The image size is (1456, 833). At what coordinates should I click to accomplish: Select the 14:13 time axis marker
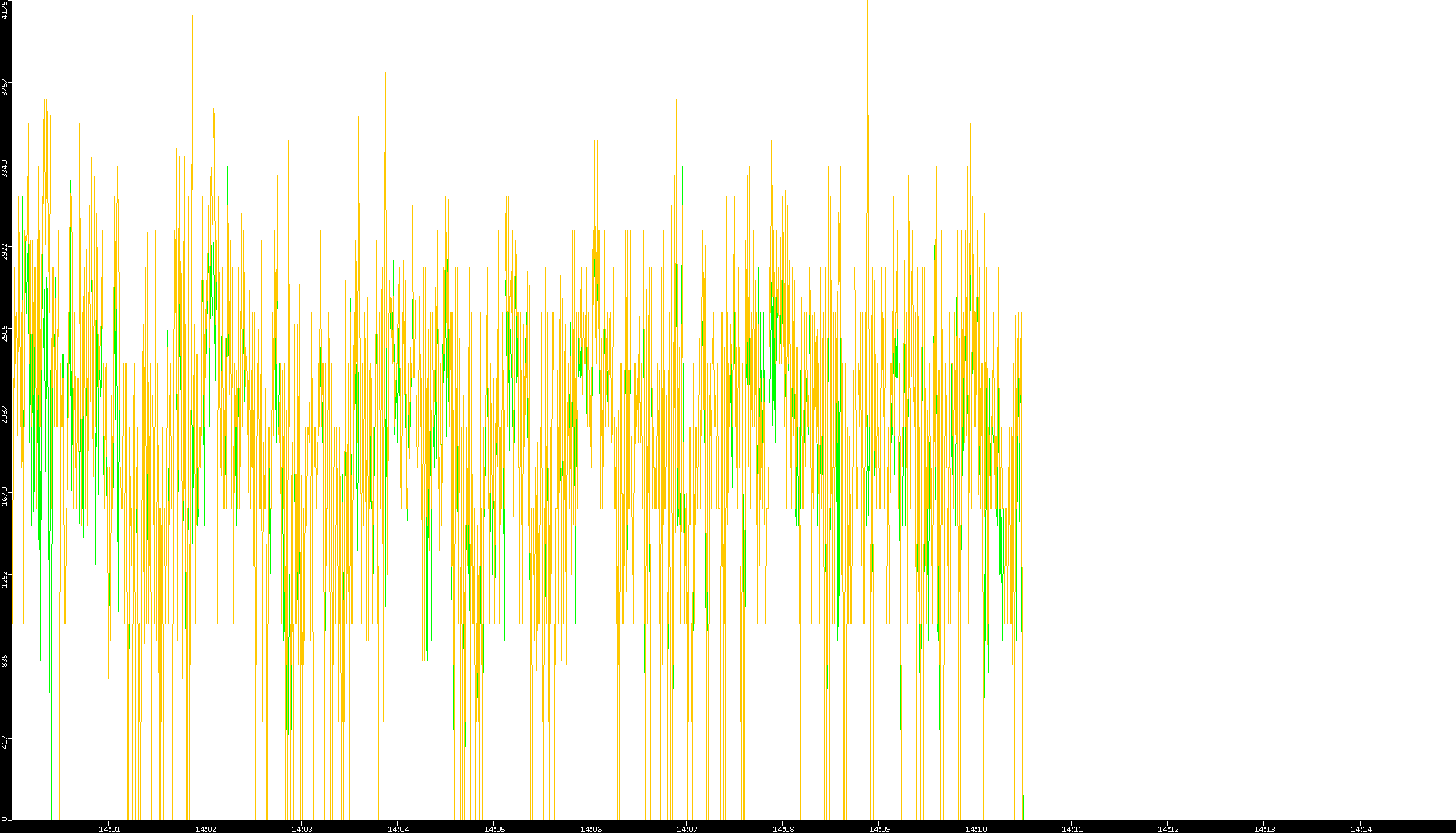(1264, 828)
